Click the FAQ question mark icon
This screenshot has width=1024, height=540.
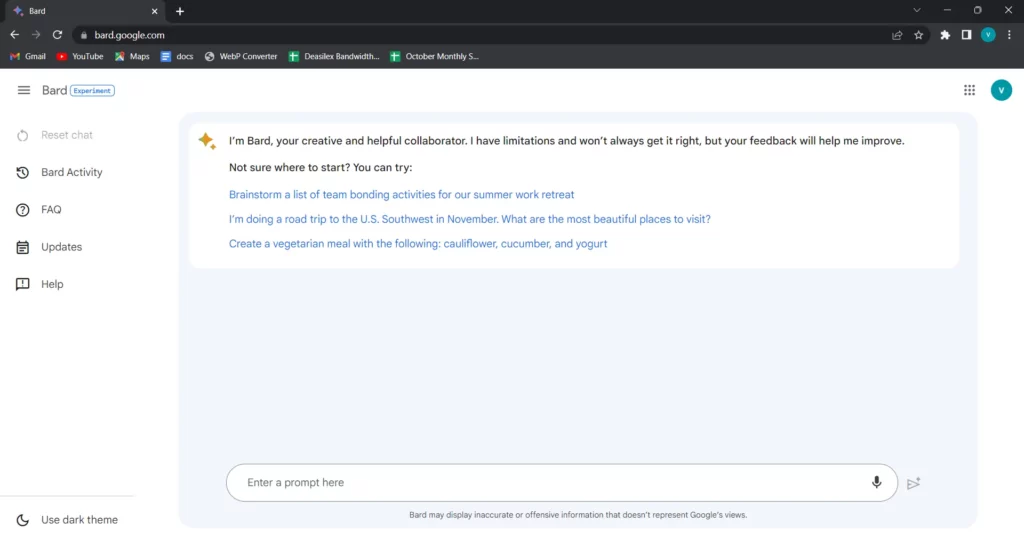tap(23, 210)
